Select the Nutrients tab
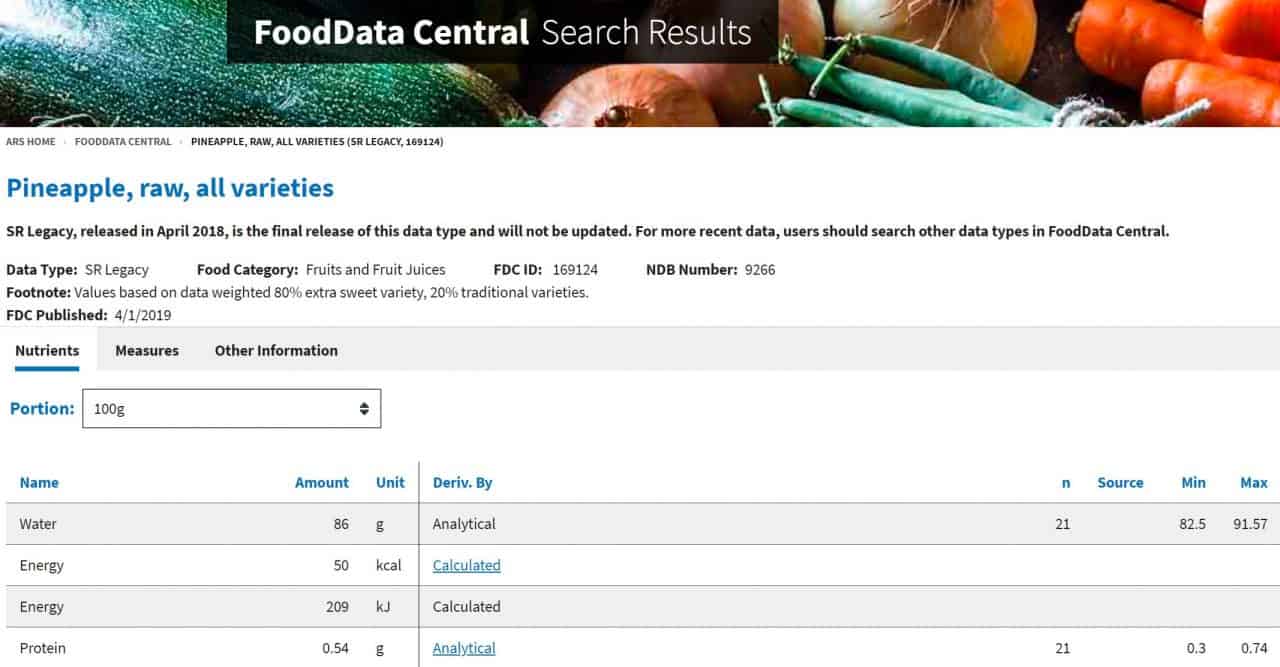 (x=47, y=351)
